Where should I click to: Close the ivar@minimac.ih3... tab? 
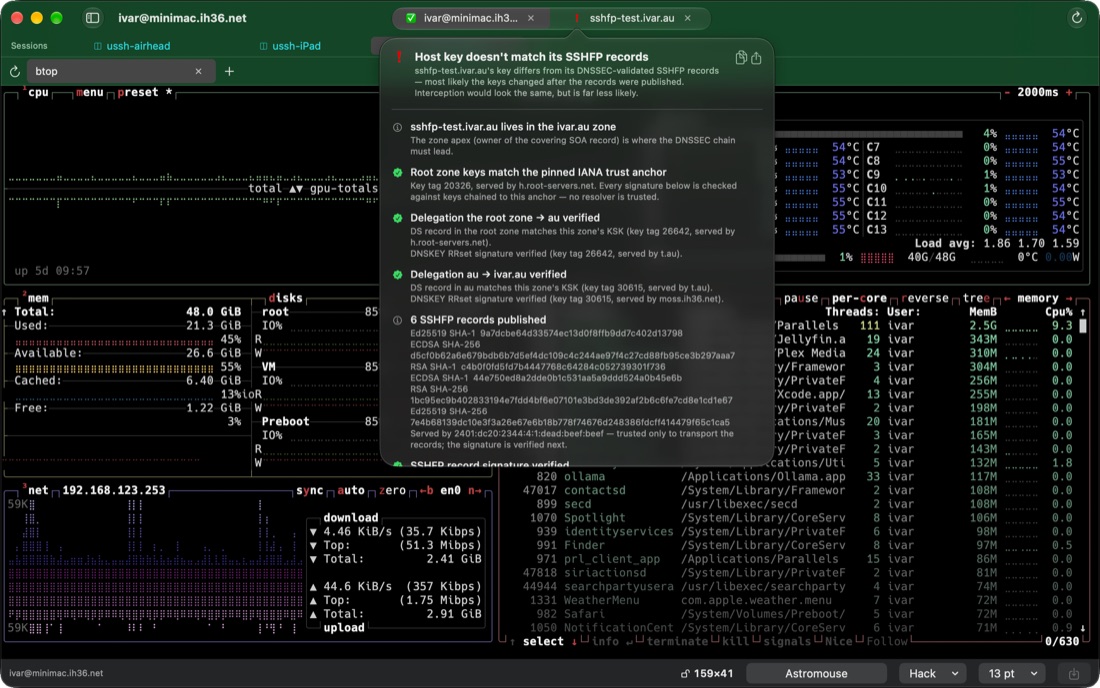(531, 18)
